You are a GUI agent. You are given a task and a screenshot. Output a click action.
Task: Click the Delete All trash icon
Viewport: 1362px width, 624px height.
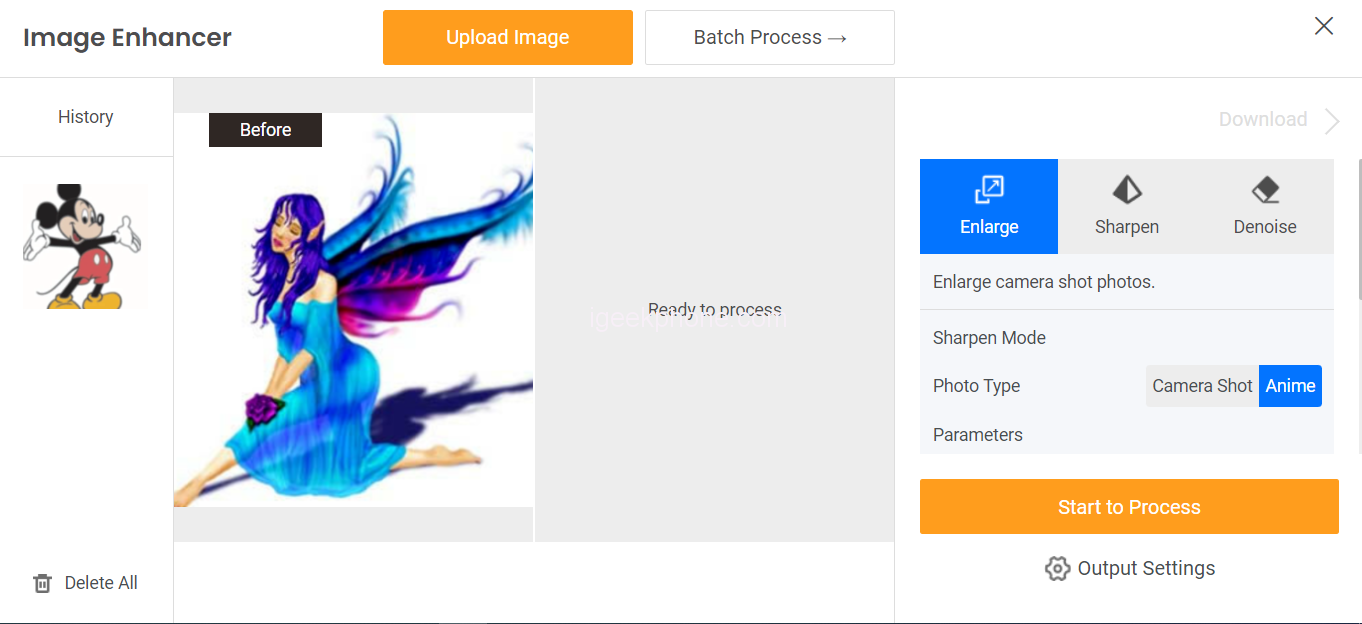pyautogui.click(x=43, y=583)
